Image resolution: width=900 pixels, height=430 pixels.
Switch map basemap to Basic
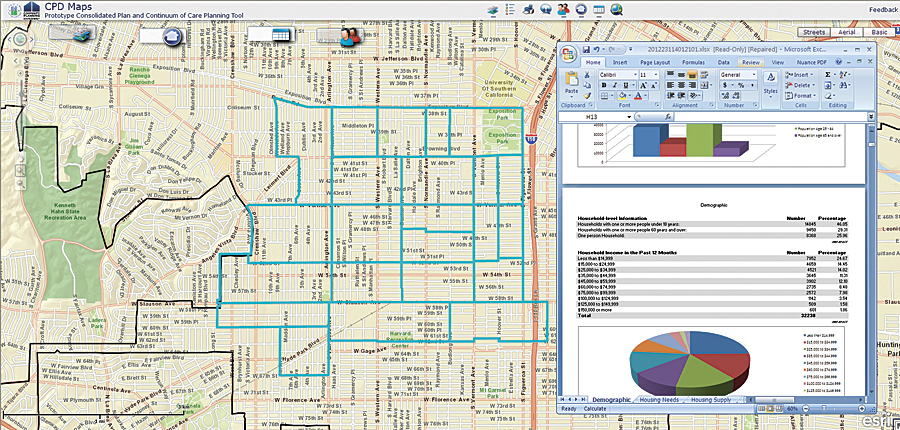[879, 32]
